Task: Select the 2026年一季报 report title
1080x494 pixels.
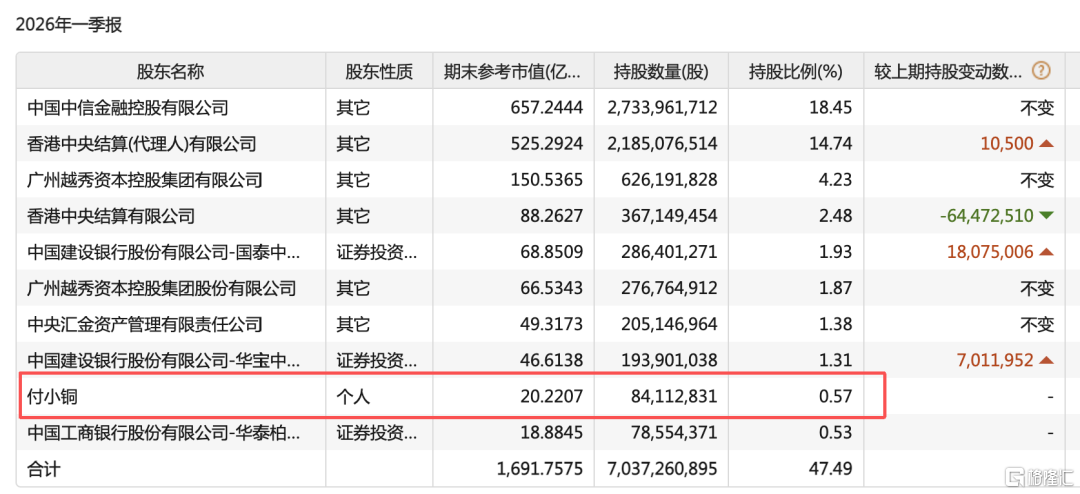Action: coord(68,25)
